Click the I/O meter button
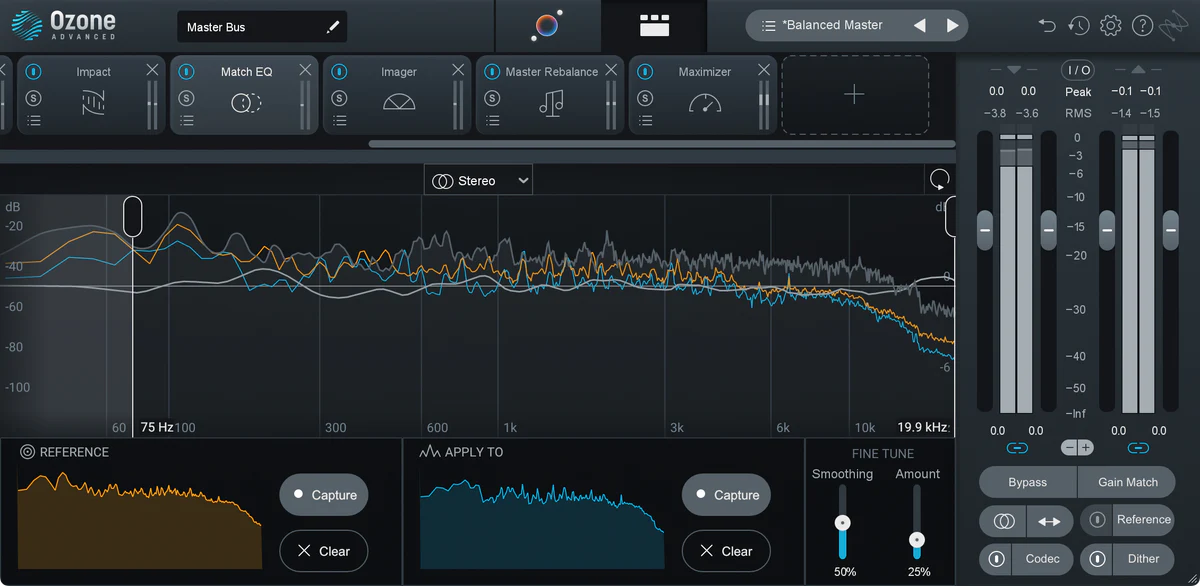The height and width of the screenshot is (586, 1200). pyautogui.click(x=1078, y=70)
